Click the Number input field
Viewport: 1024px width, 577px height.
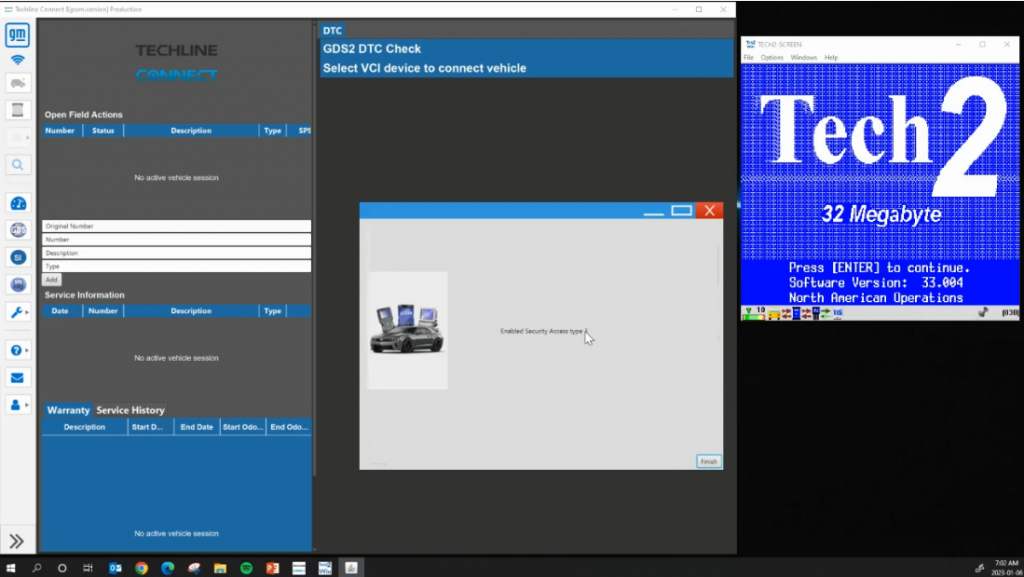coord(176,240)
